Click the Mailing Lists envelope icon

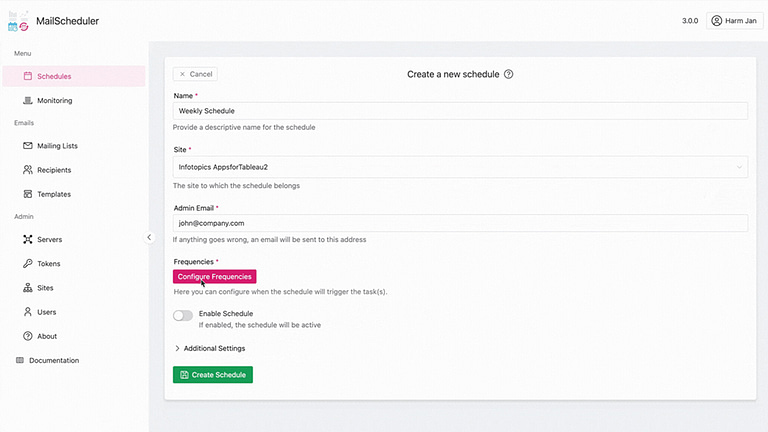(x=28, y=146)
